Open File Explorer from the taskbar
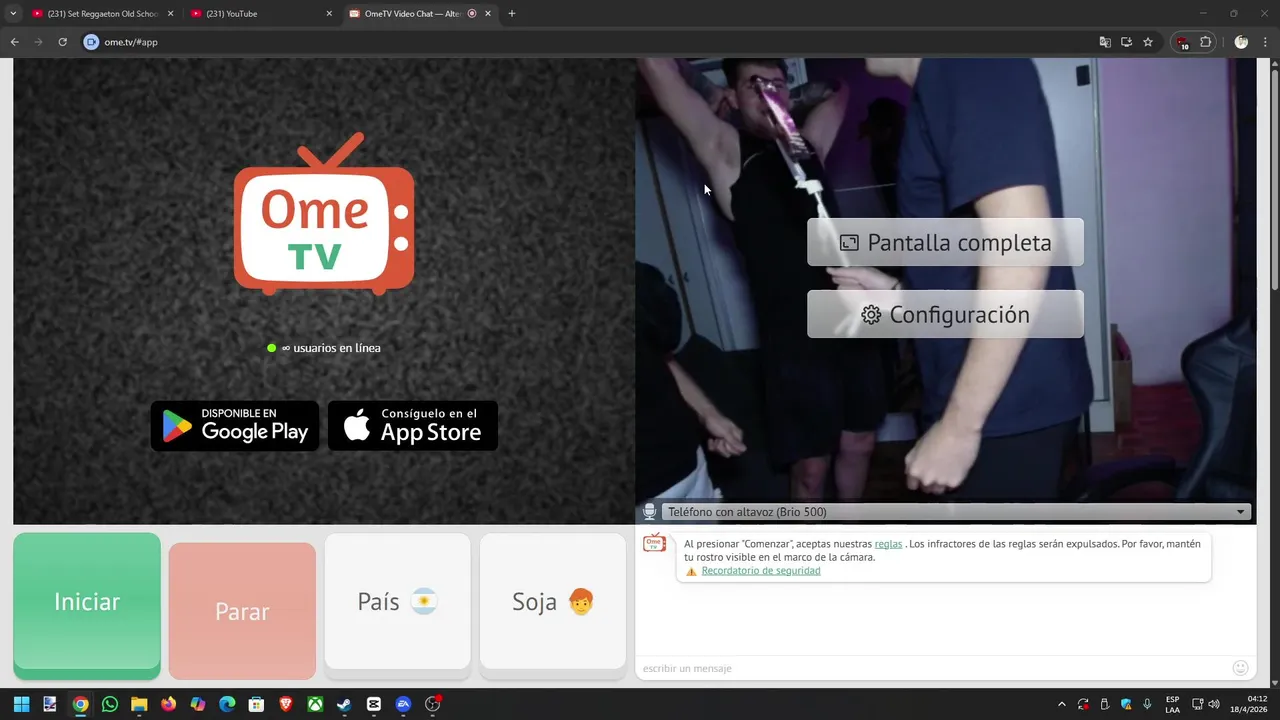This screenshot has height=720, width=1280. [x=139, y=704]
